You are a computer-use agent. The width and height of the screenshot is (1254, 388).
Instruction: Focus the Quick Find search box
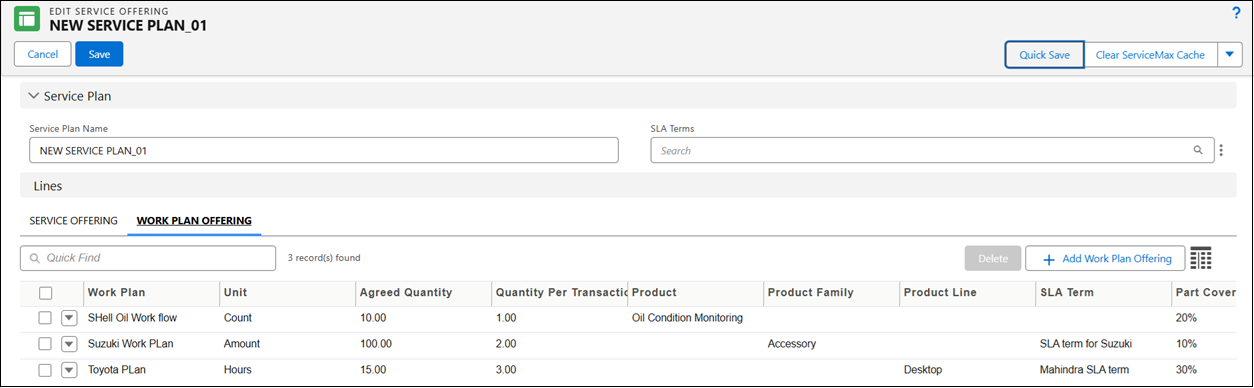(x=148, y=258)
